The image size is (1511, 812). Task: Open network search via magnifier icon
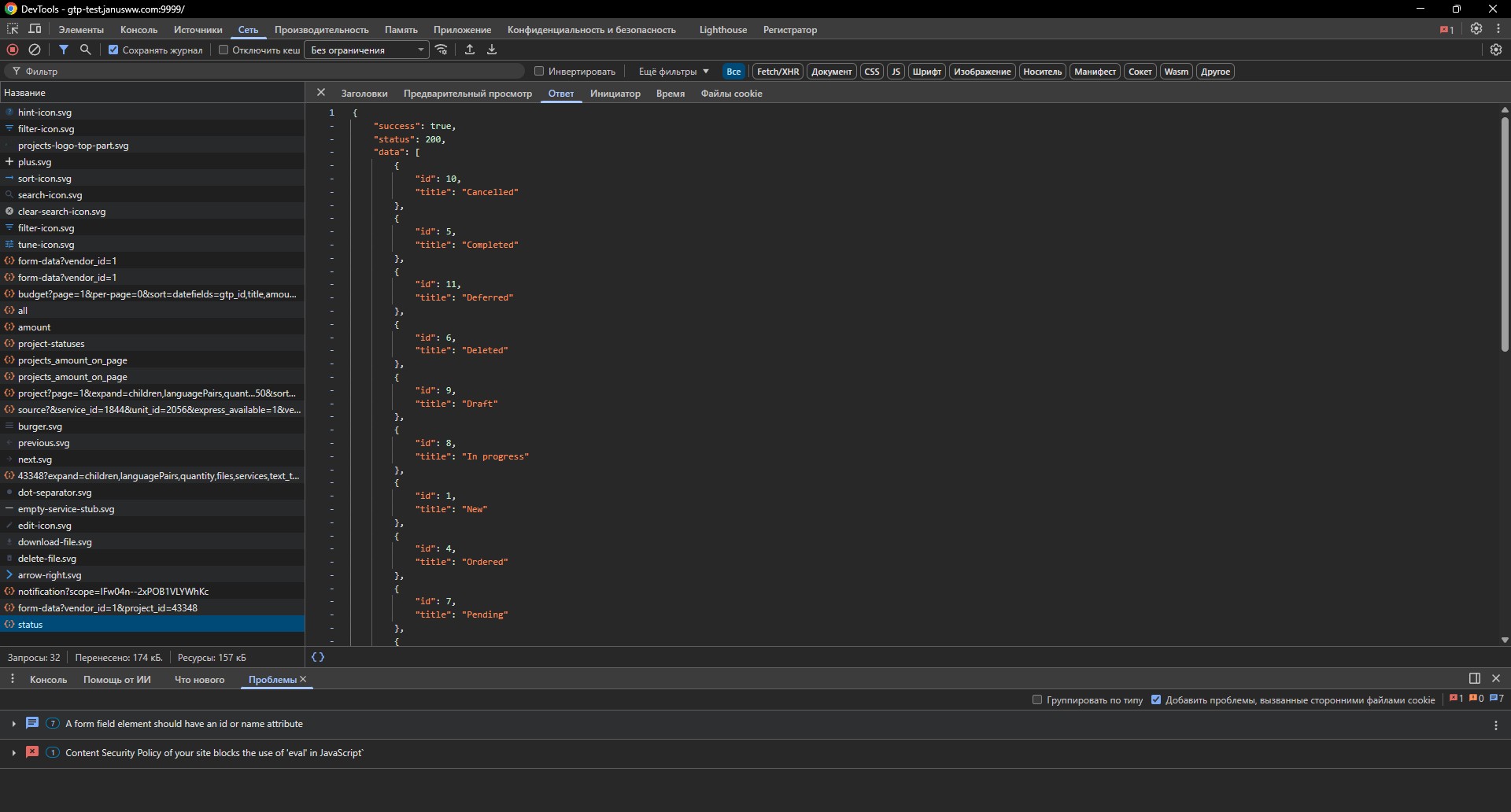(x=86, y=50)
